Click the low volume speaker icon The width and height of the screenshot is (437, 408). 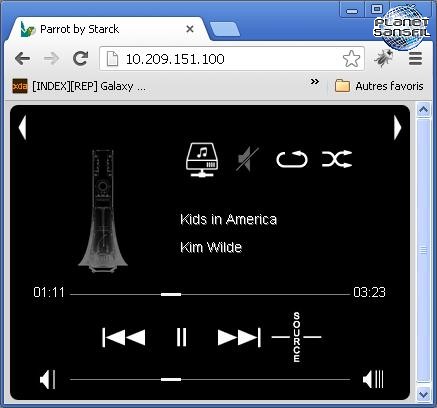click(47, 379)
